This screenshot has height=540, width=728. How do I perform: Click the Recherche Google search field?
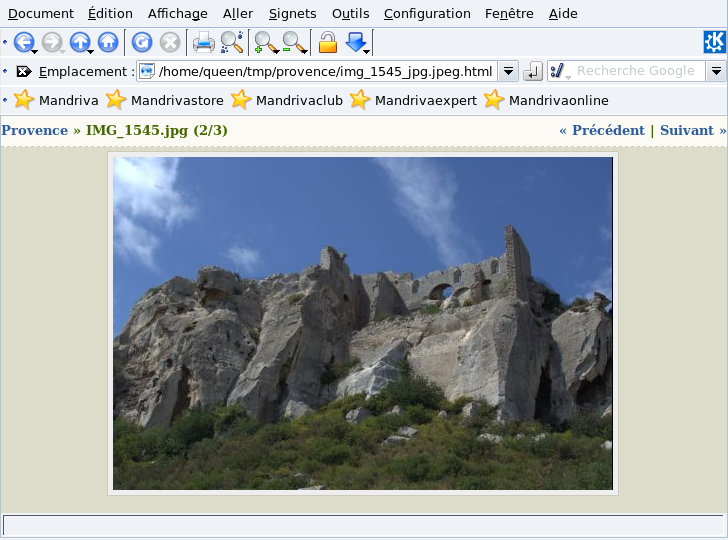coord(636,71)
